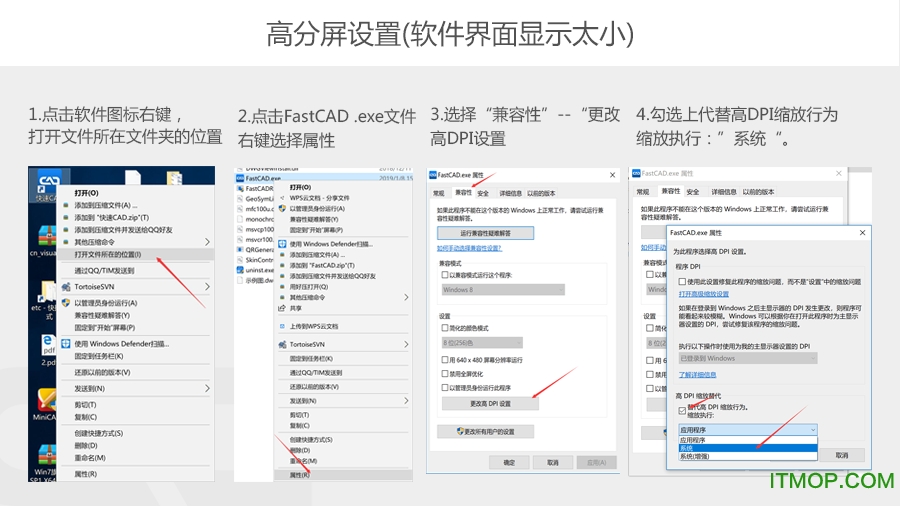This screenshot has width=900, height=506.
Task: Click WPS cloud icon beside 上传到WPS云文档
Action: (282, 326)
